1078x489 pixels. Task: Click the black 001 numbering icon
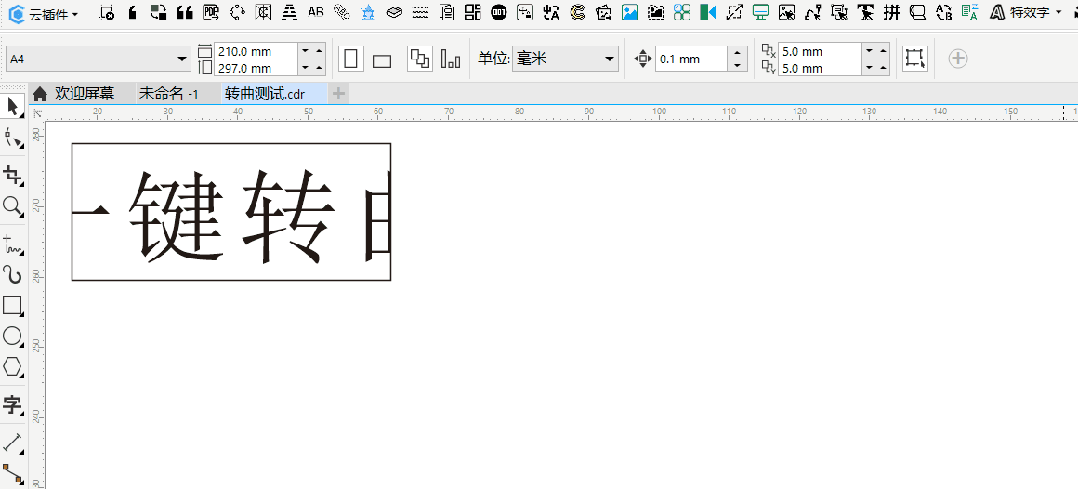pos(499,12)
